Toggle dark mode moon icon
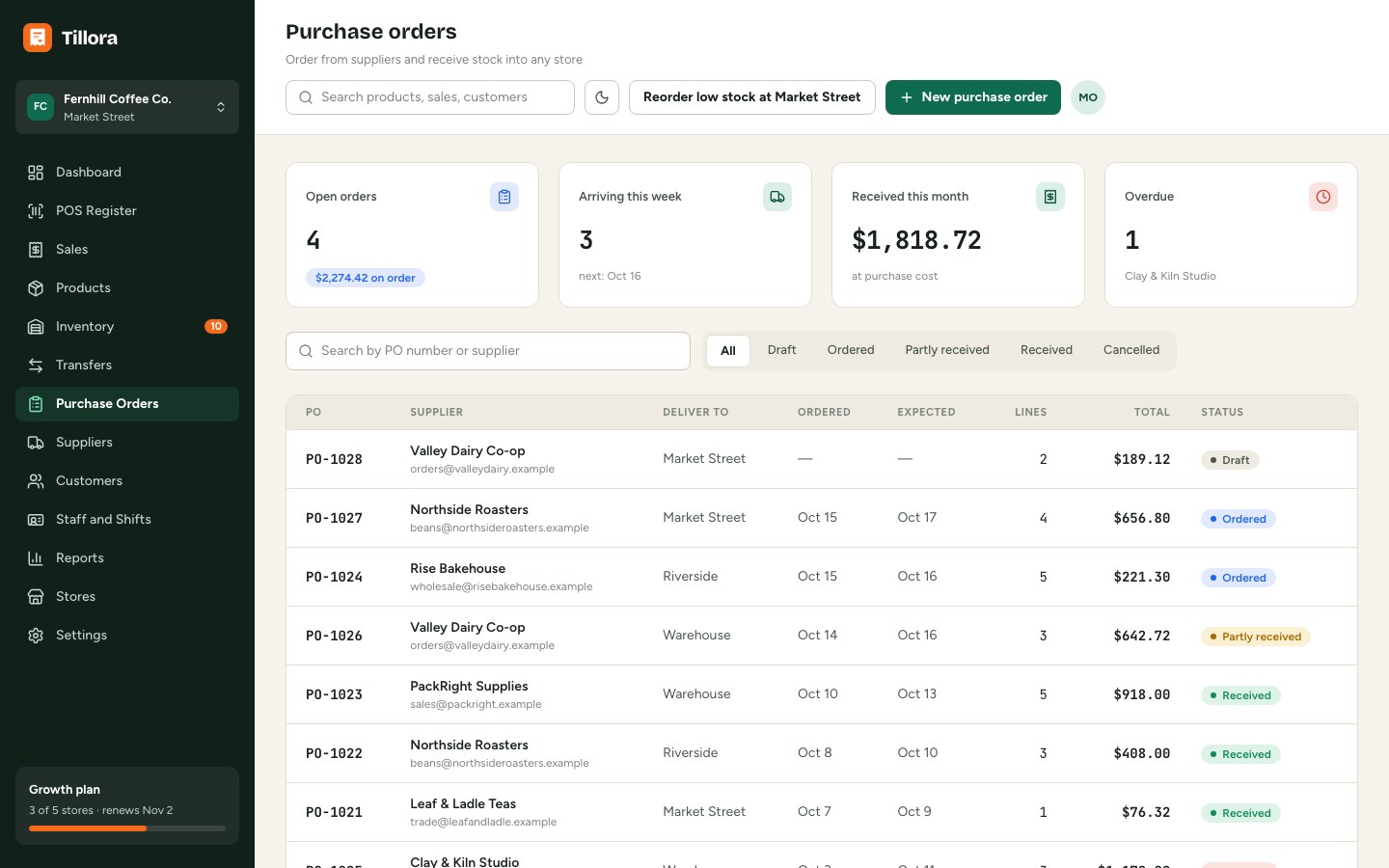The image size is (1389, 868). click(x=602, y=97)
